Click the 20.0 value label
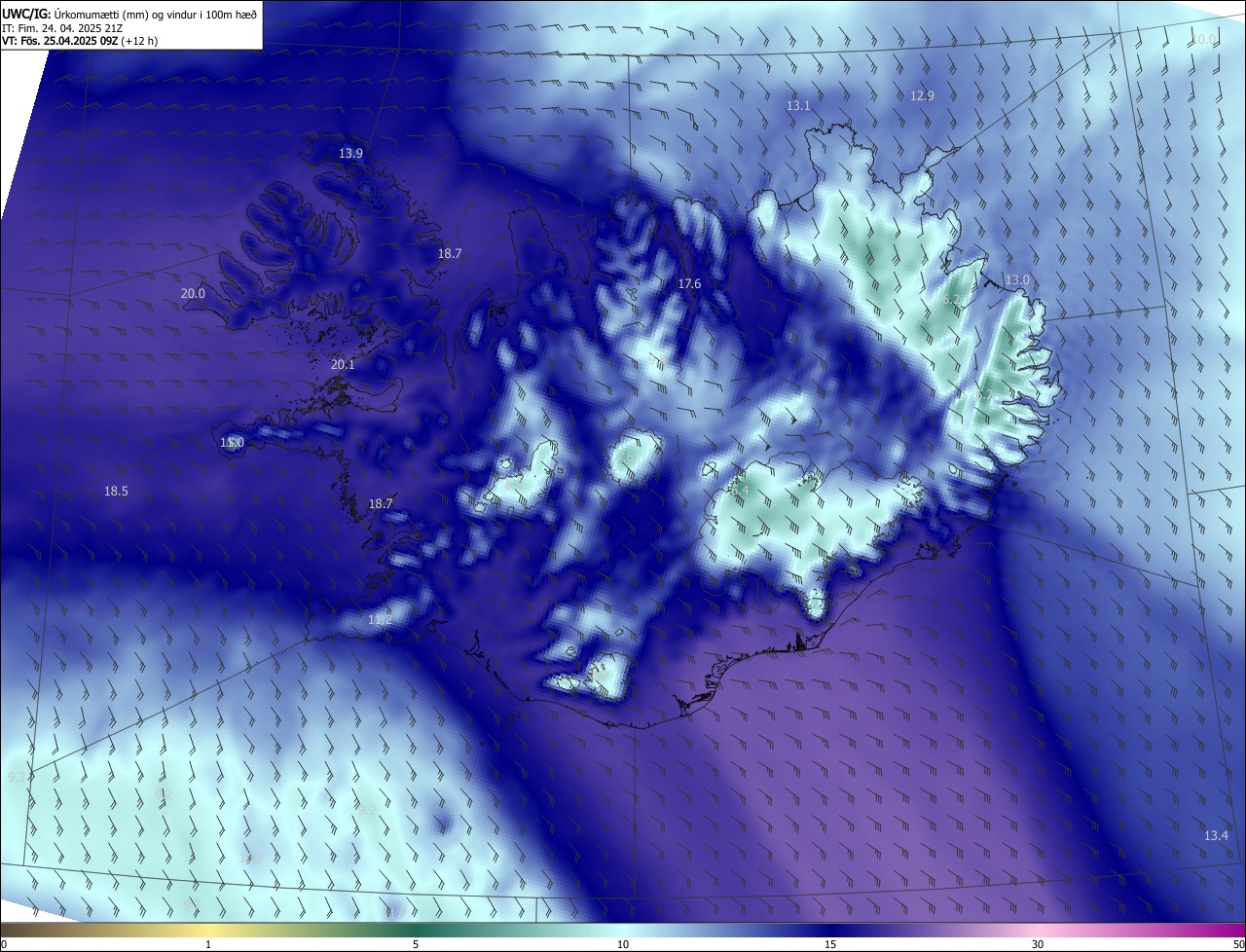The height and width of the screenshot is (952, 1246). coord(193,293)
